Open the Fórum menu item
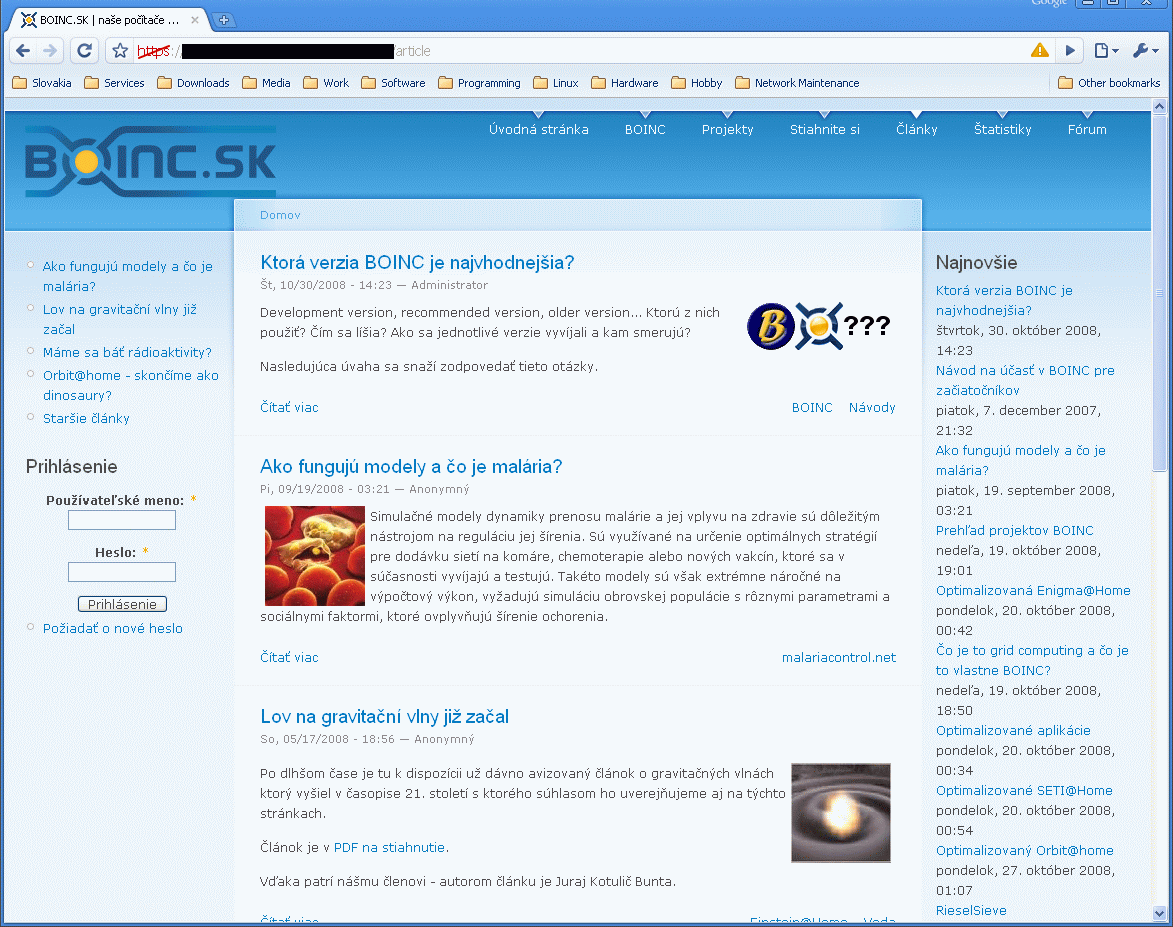The height and width of the screenshot is (927, 1173). [x=1087, y=129]
